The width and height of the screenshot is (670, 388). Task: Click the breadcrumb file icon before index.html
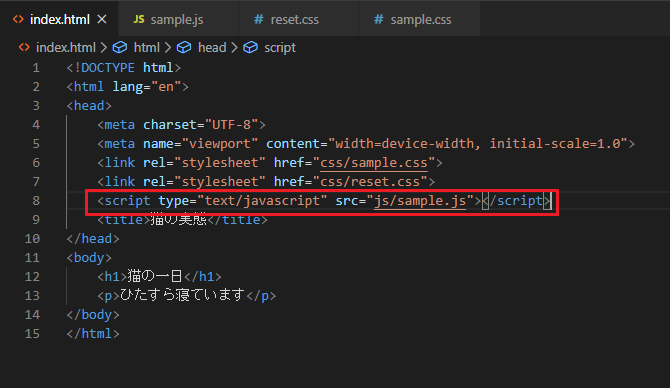point(24,47)
